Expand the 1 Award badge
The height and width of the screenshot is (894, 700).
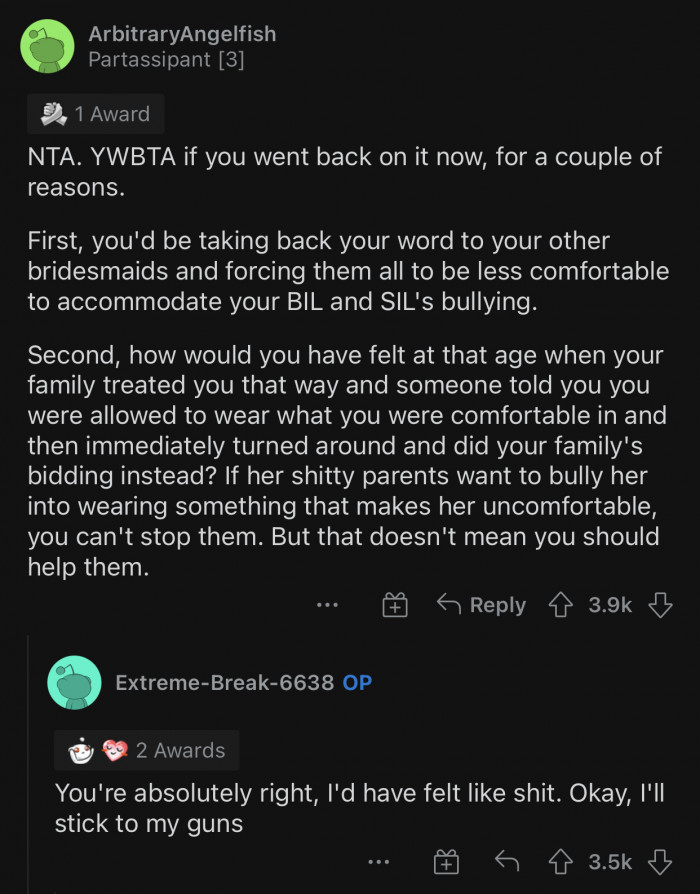tap(95, 113)
